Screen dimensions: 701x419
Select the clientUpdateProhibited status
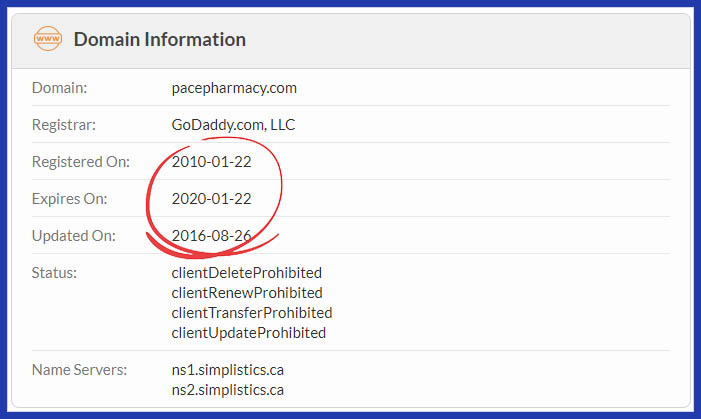[x=249, y=333]
